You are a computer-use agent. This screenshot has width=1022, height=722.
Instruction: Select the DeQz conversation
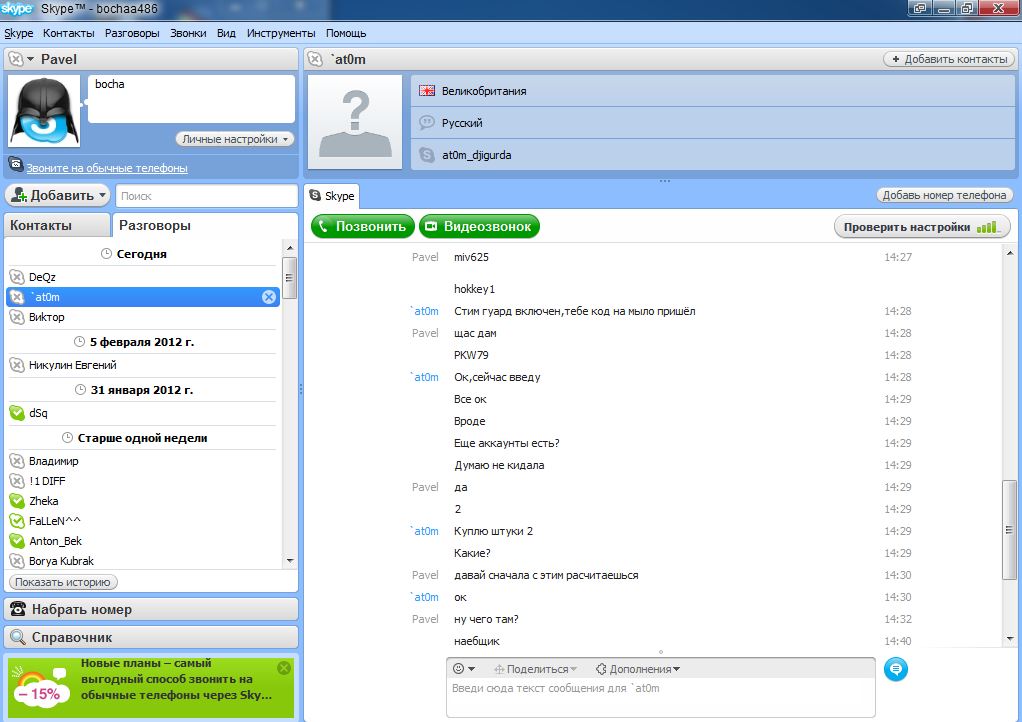point(143,277)
